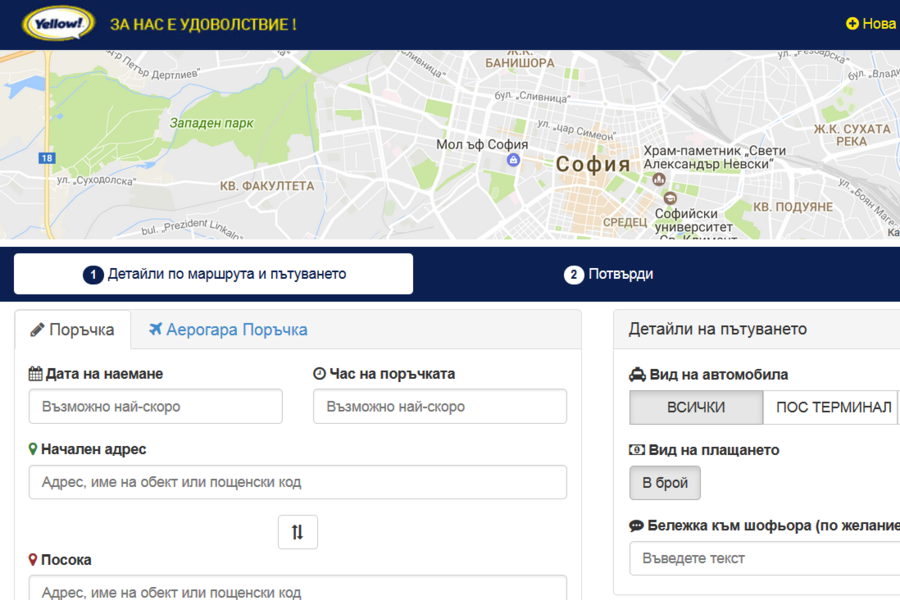Image resolution: width=900 pixels, height=600 pixels.
Task: Toggle the В брой payment option
Action: point(664,483)
